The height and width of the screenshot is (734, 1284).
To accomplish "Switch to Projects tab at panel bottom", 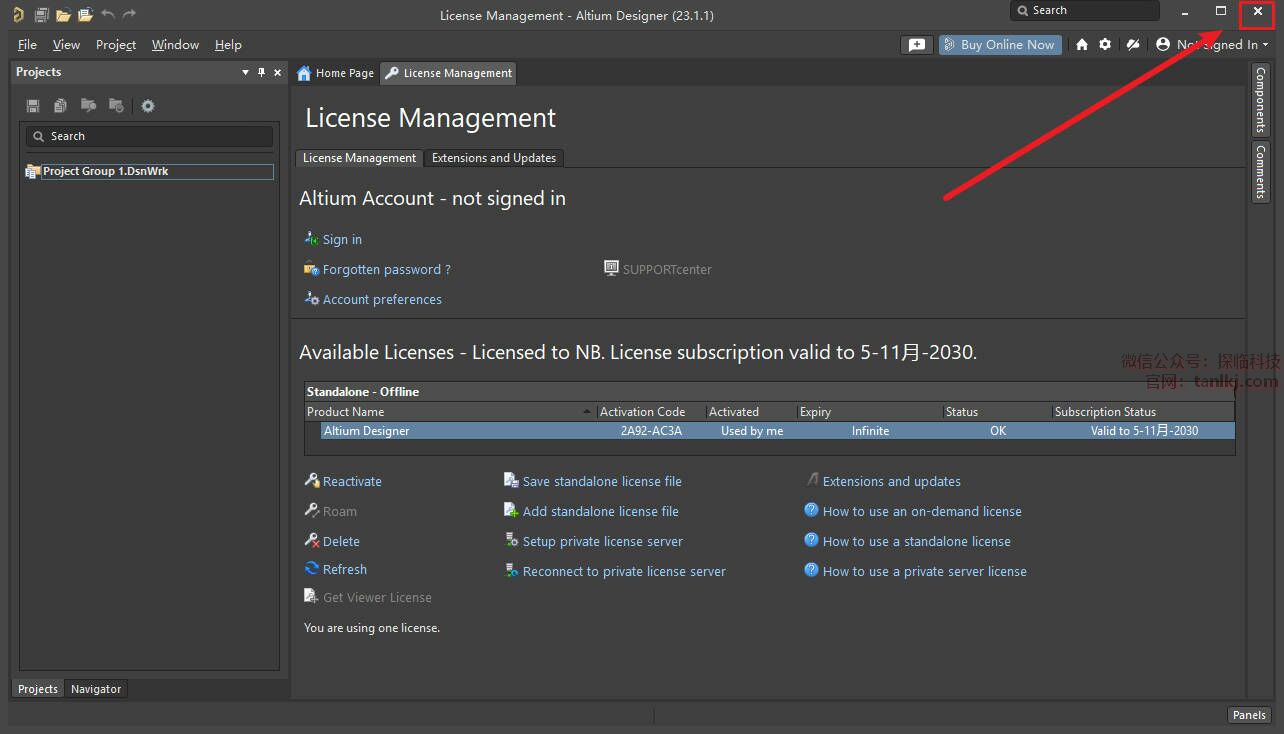I will (x=38, y=689).
